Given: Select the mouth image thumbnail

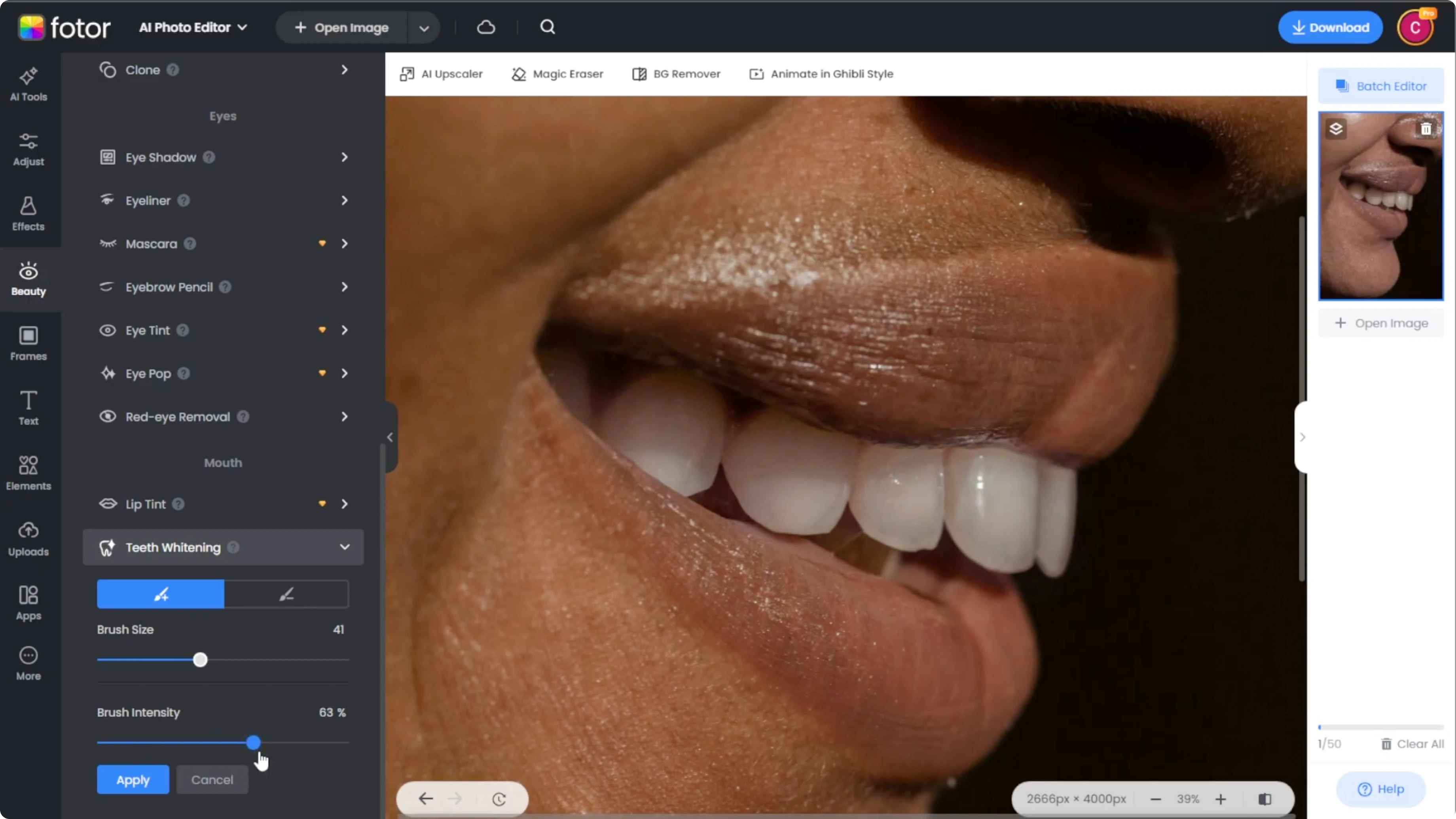Looking at the screenshot, I should [x=1381, y=206].
